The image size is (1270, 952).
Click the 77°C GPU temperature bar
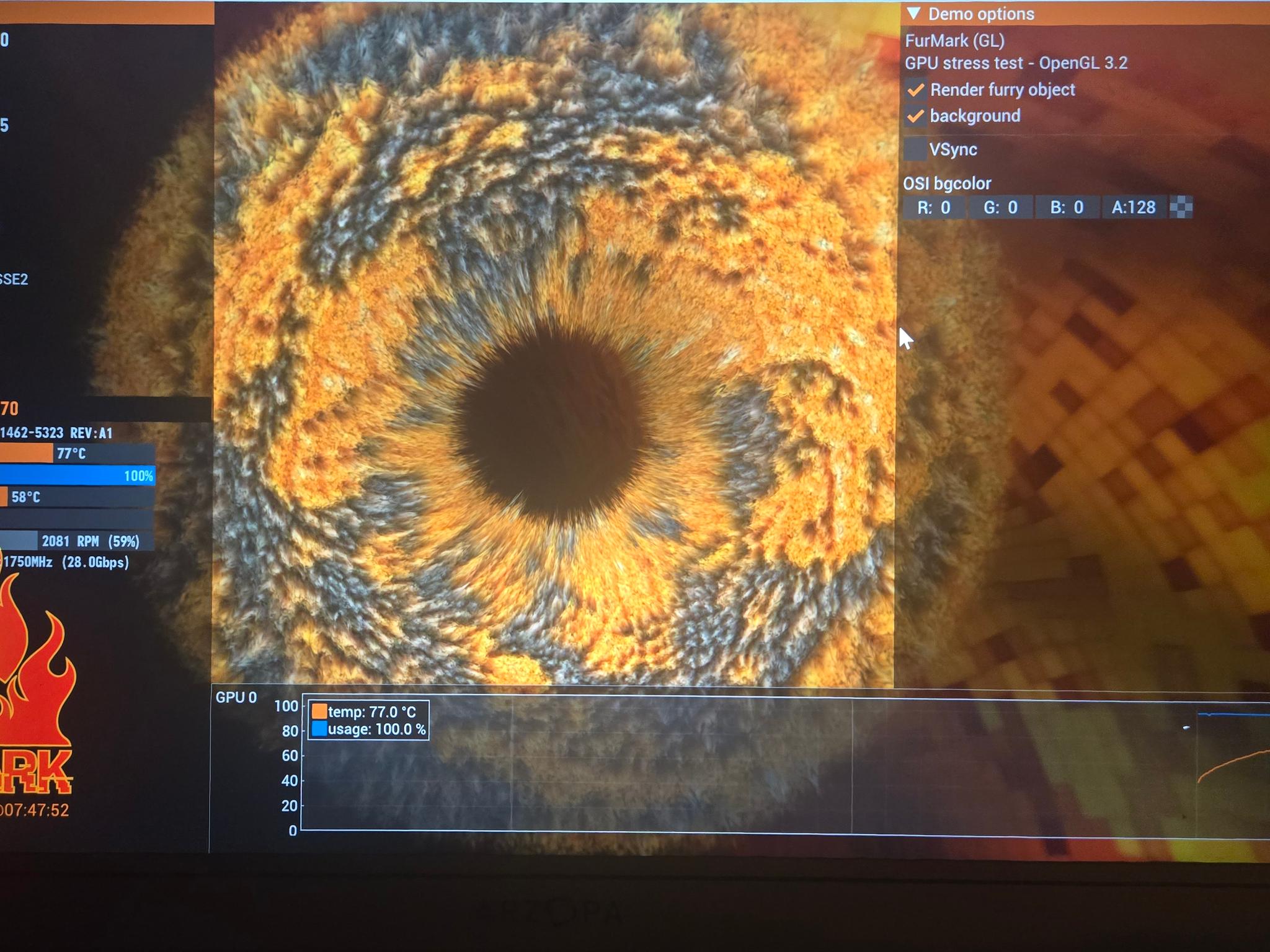(78, 454)
